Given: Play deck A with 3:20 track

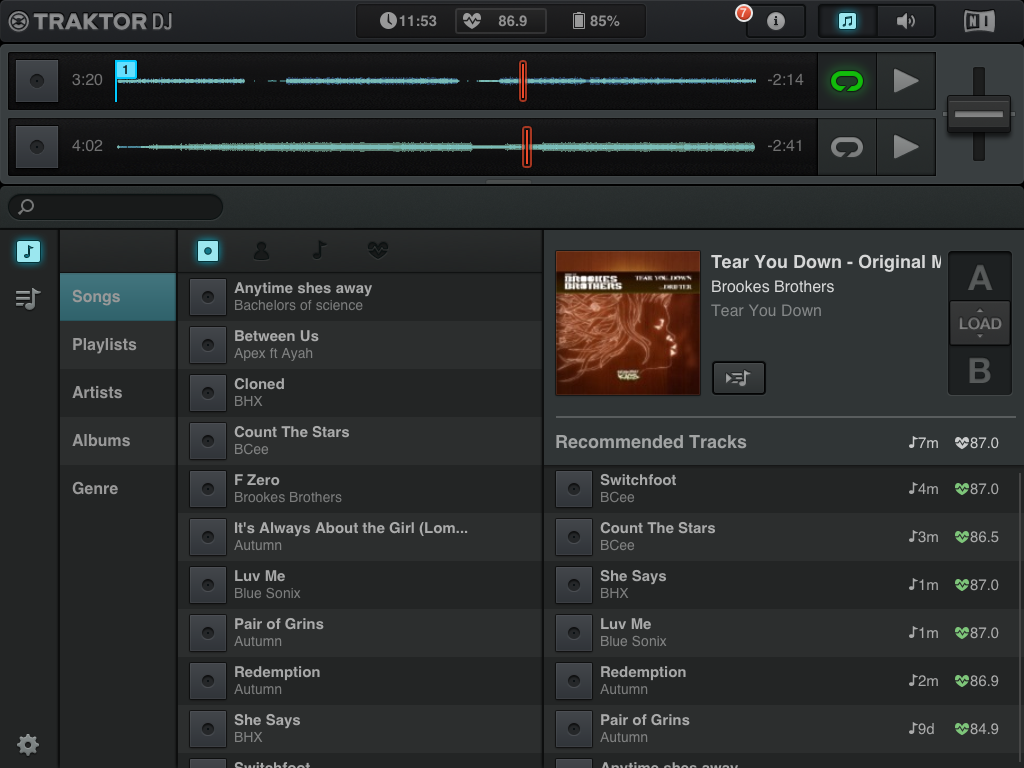Looking at the screenshot, I should (x=906, y=81).
